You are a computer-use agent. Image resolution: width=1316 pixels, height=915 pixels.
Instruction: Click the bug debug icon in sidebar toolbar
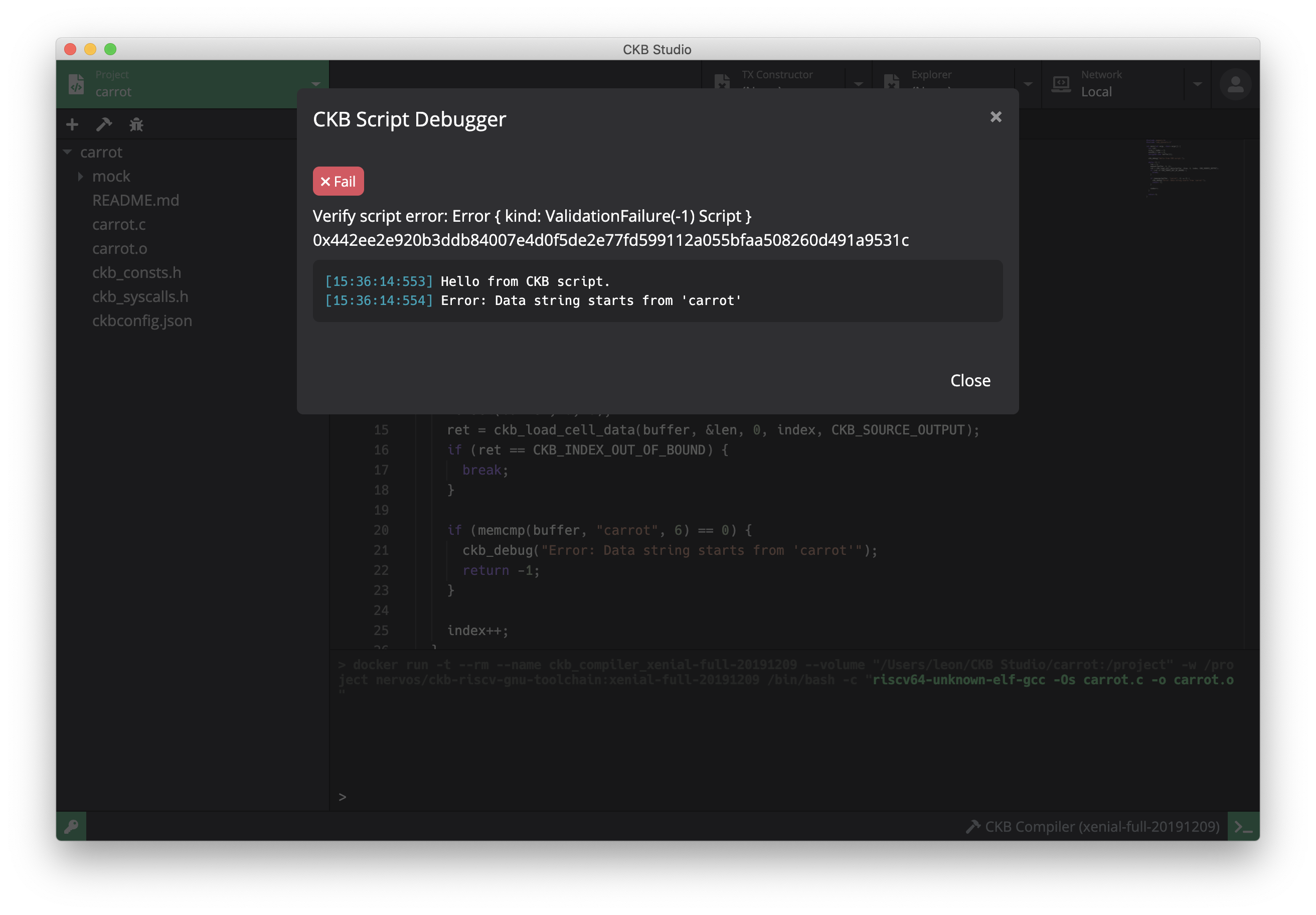pyautogui.click(x=136, y=124)
